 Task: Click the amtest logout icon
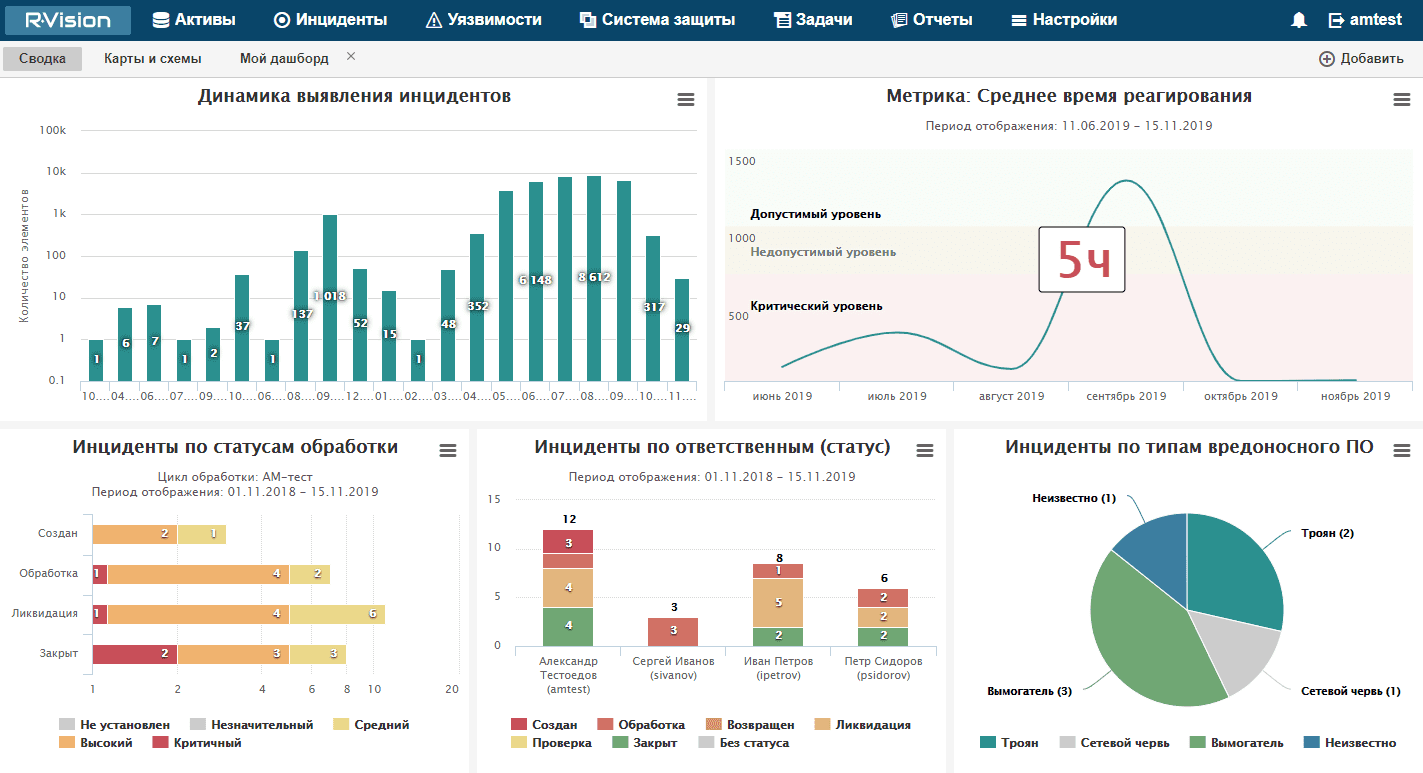[1336, 20]
